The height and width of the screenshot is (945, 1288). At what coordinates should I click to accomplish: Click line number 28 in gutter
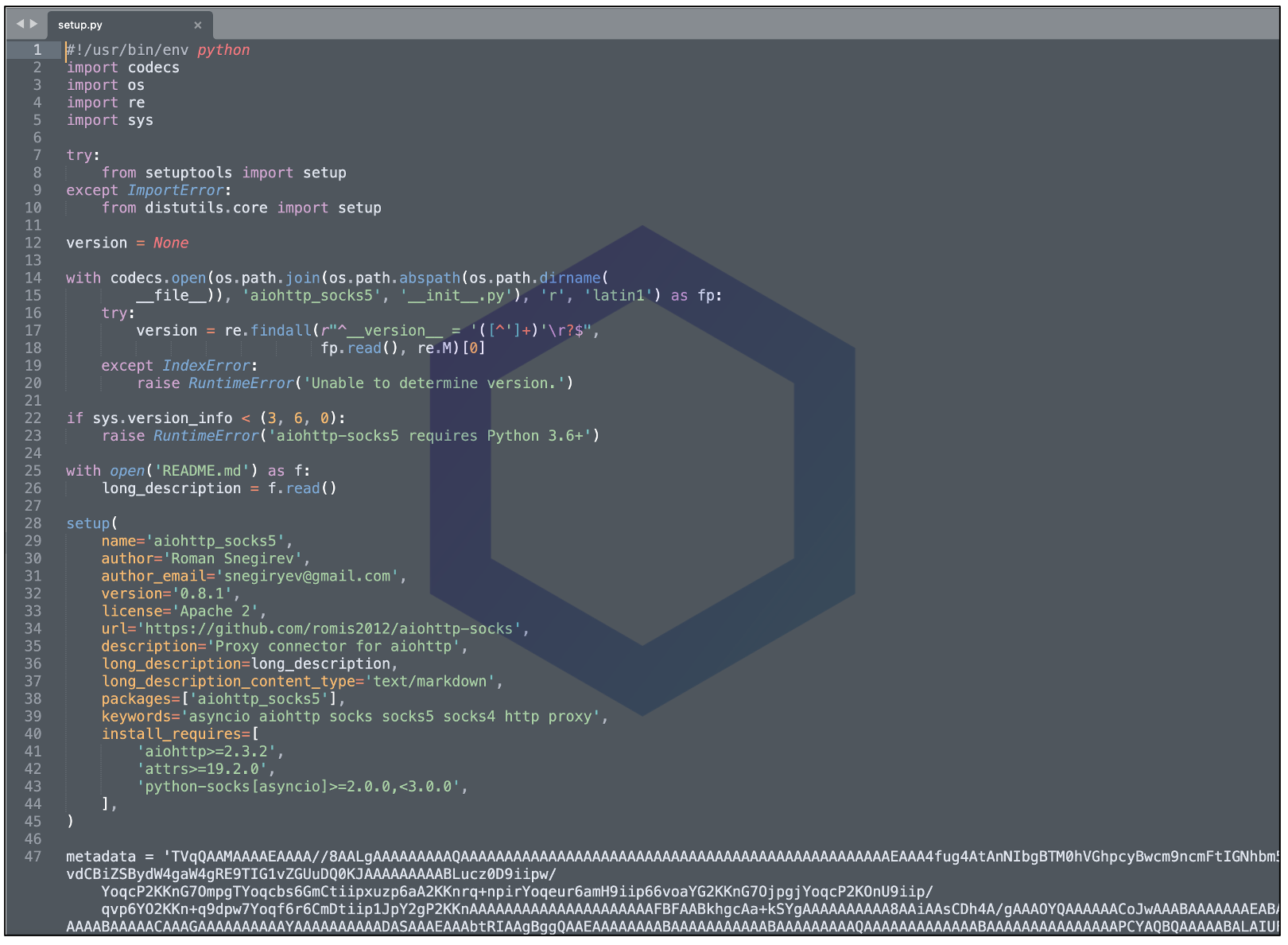click(33, 523)
